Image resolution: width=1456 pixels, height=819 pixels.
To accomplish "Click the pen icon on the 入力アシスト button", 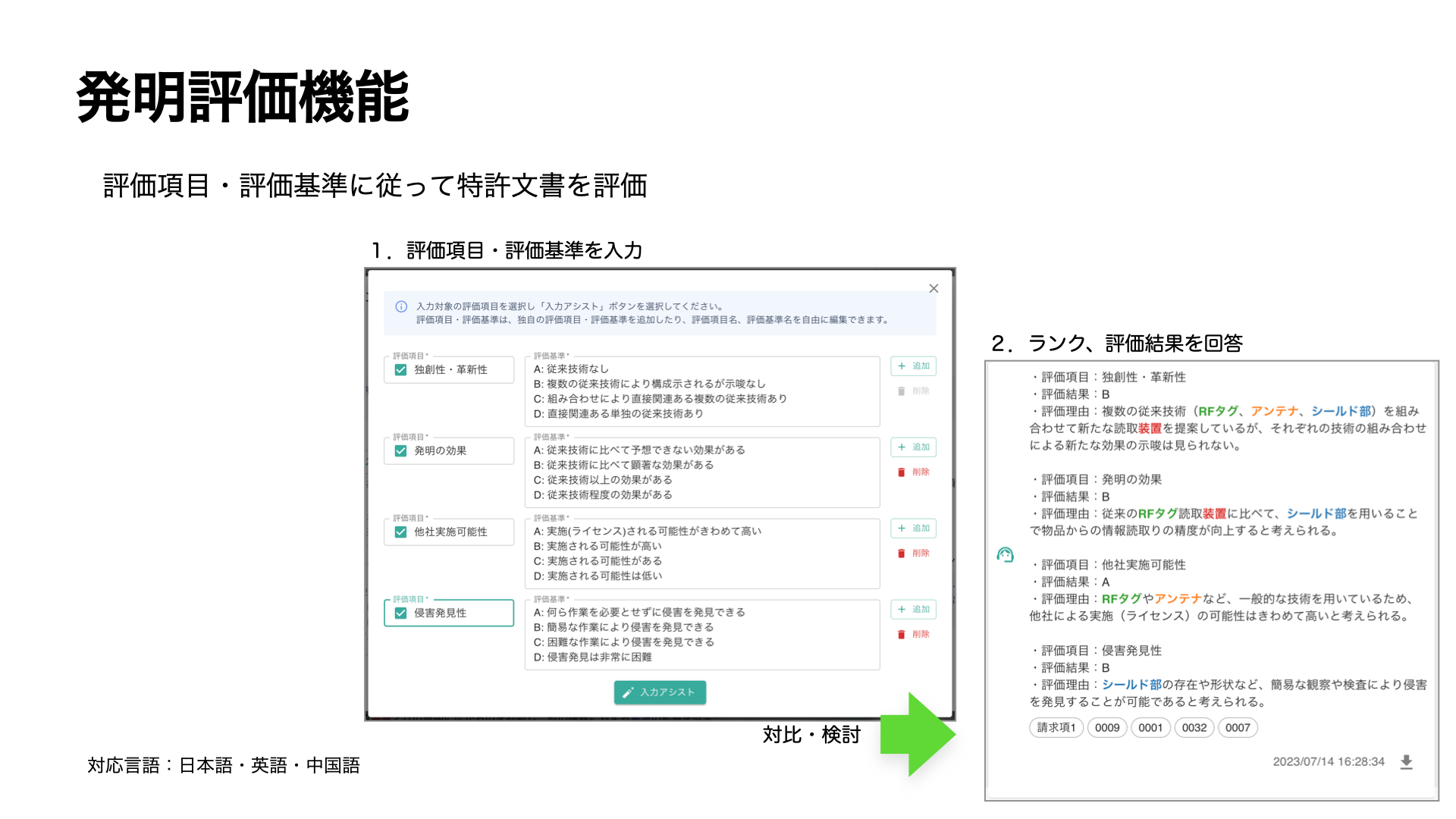I will (627, 692).
